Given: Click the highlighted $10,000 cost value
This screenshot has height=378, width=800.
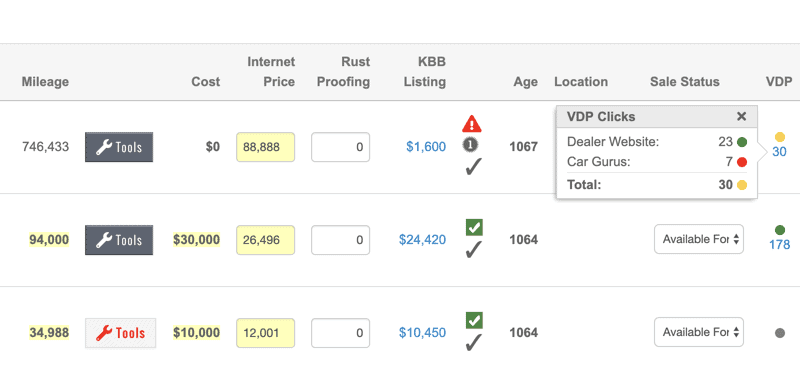Looking at the screenshot, I should point(196,333).
